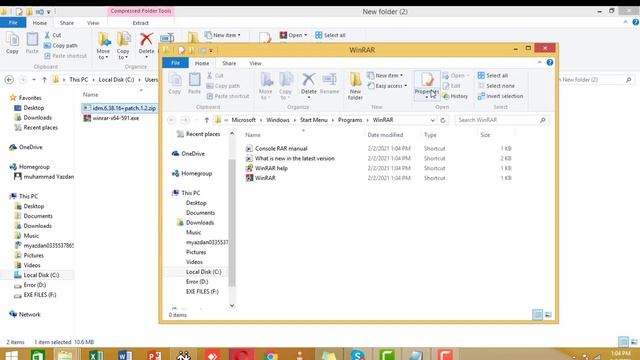Image resolution: width=640 pixels, height=360 pixels.
Task: Go back in New folder (2) window
Action: pyautogui.click(x=9, y=80)
